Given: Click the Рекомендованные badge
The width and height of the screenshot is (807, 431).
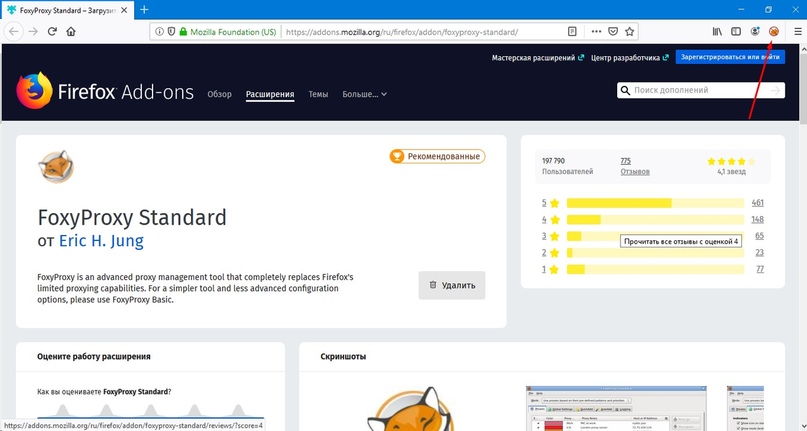Looking at the screenshot, I should tap(437, 157).
